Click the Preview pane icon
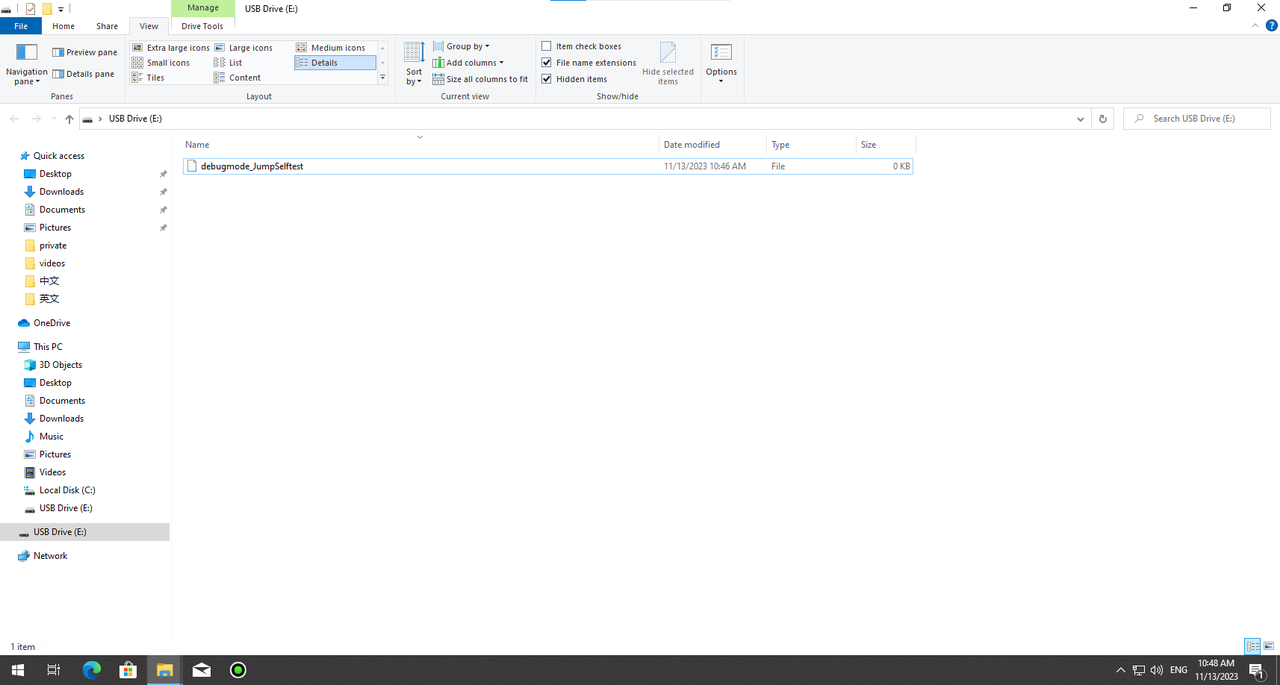 [58, 52]
